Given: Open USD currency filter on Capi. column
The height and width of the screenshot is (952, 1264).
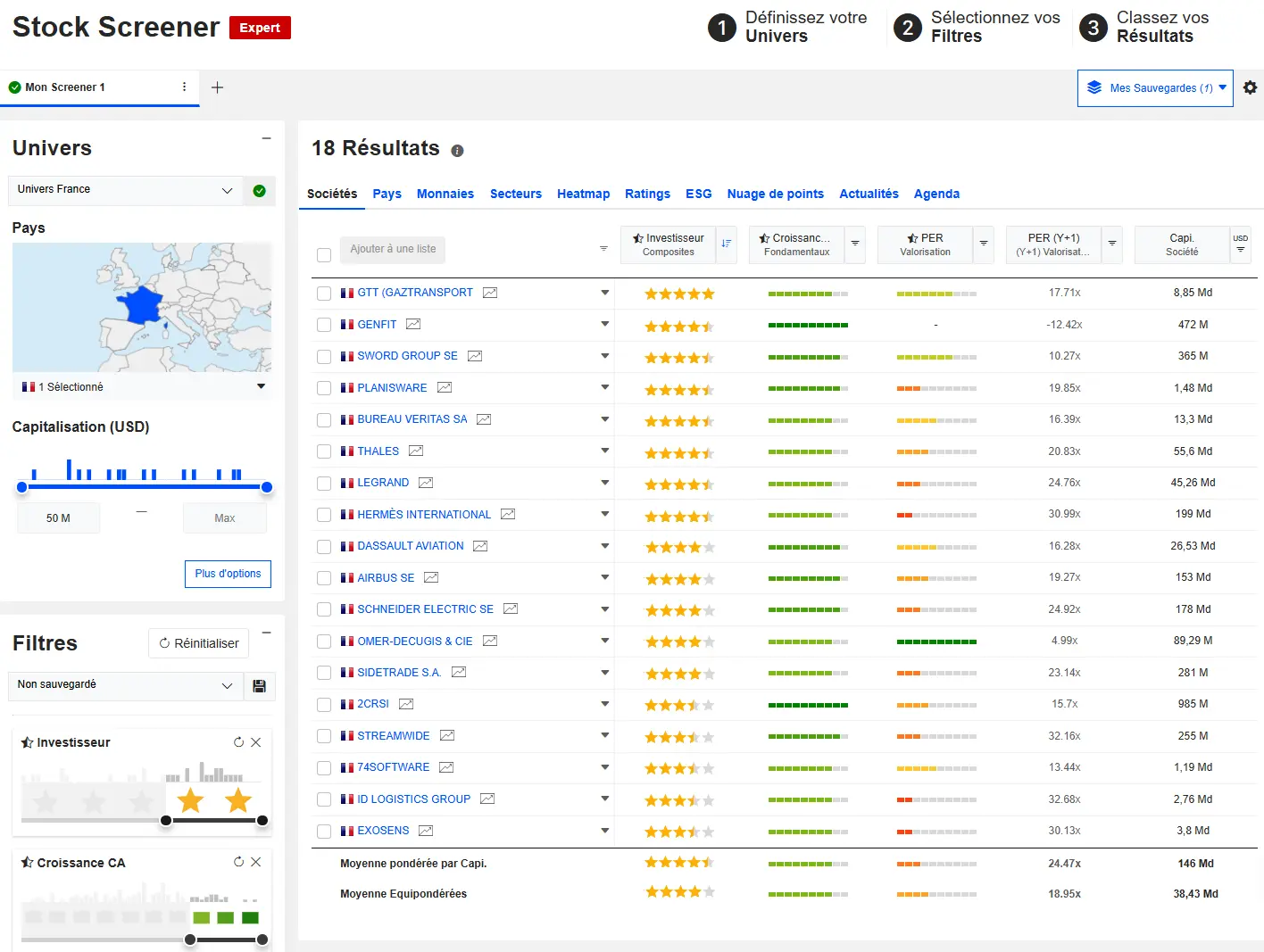Looking at the screenshot, I should pos(1241,244).
